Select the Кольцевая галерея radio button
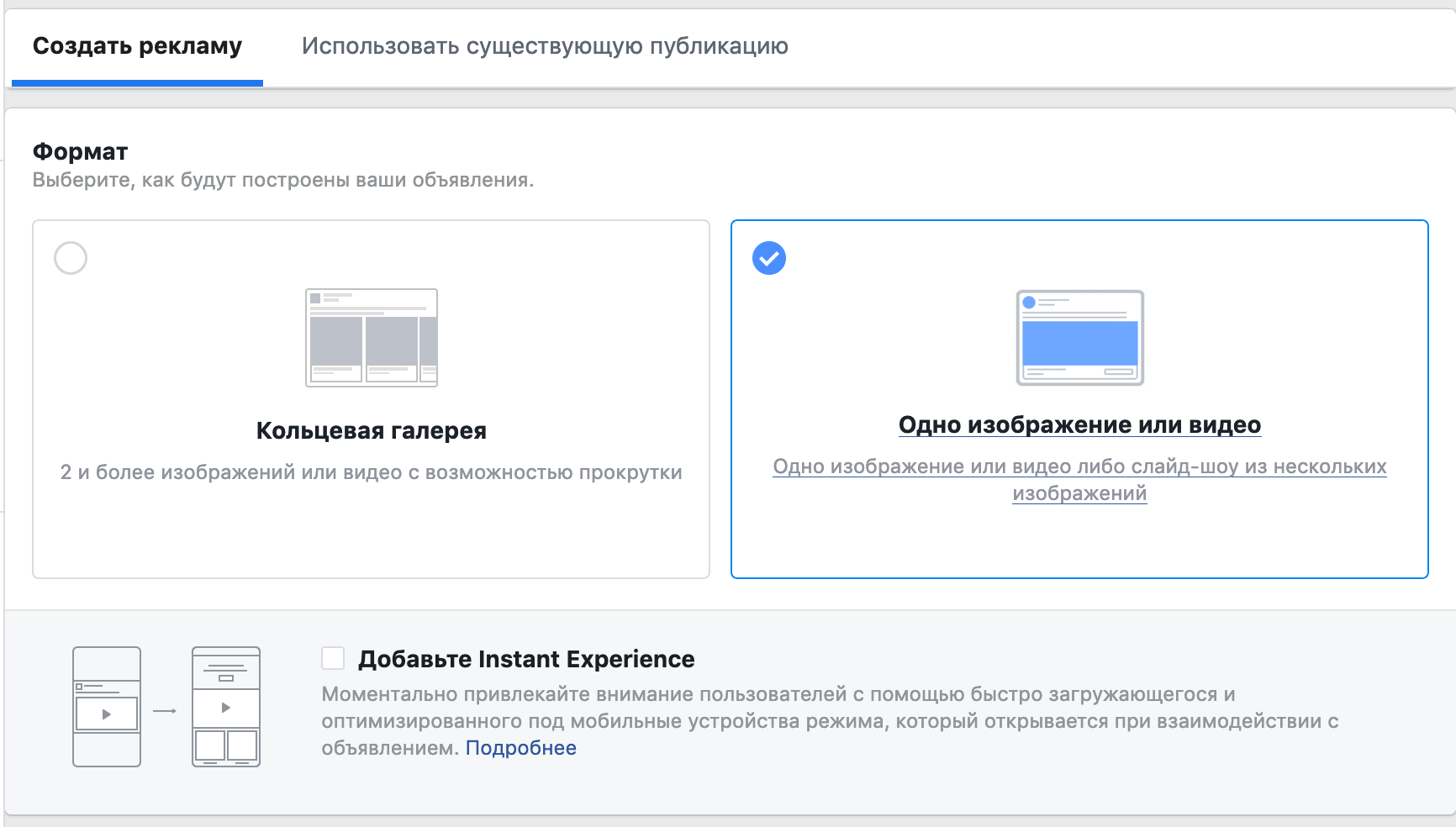Viewport: 1456px width, 827px height. pos(71,258)
